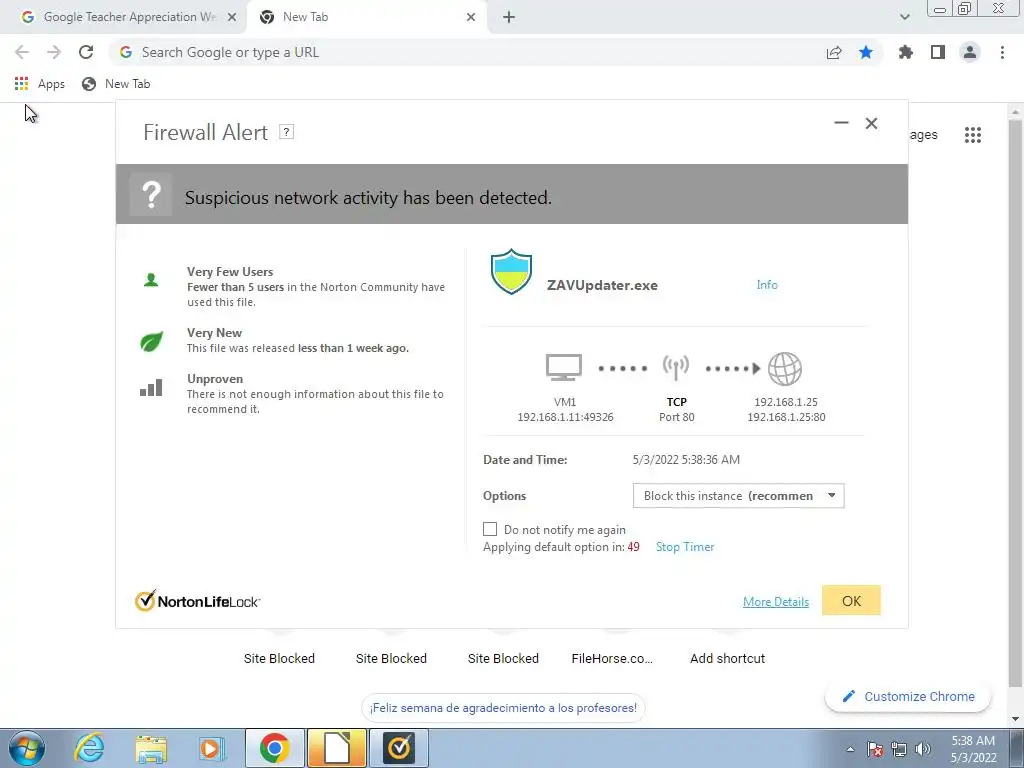
Task: Click the NortonLifeLock logo
Action: point(197,601)
